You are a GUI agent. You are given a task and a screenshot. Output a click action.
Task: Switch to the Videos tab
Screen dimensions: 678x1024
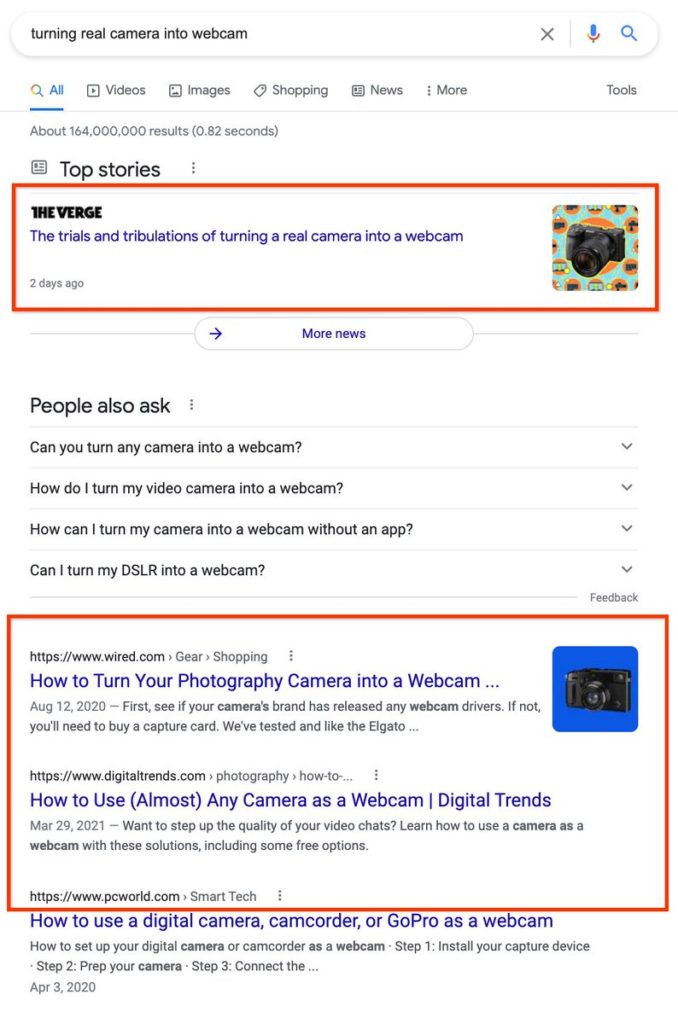tap(116, 90)
